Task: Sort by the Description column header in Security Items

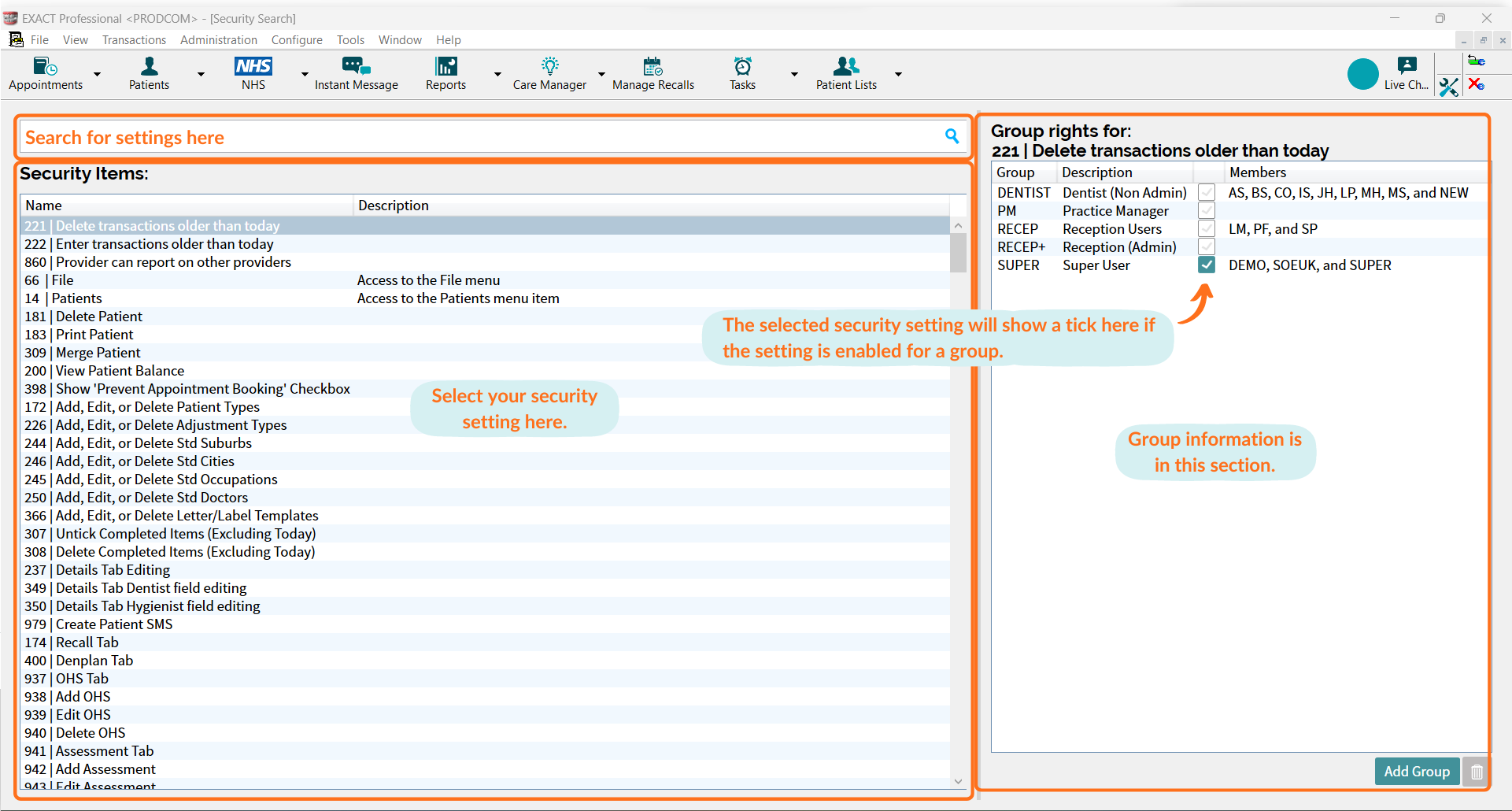Action: tap(651, 206)
